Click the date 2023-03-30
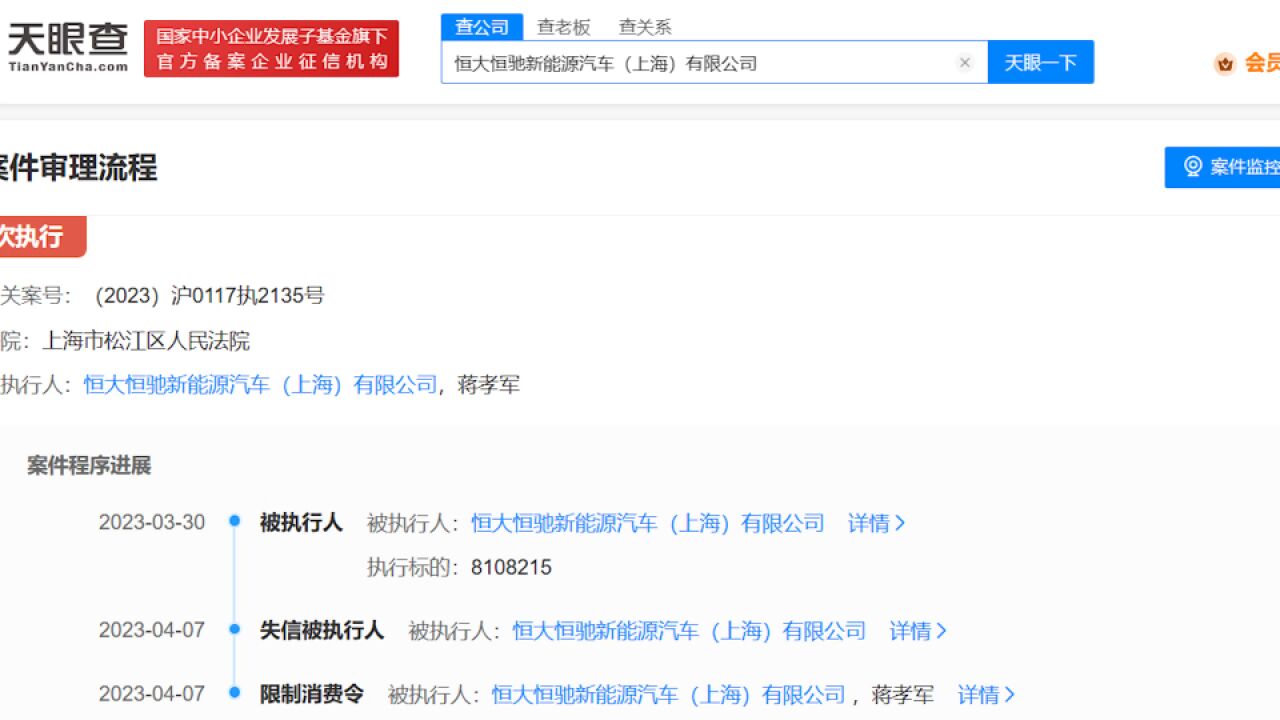The height and width of the screenshot is (720, 1280). [152, 522]
